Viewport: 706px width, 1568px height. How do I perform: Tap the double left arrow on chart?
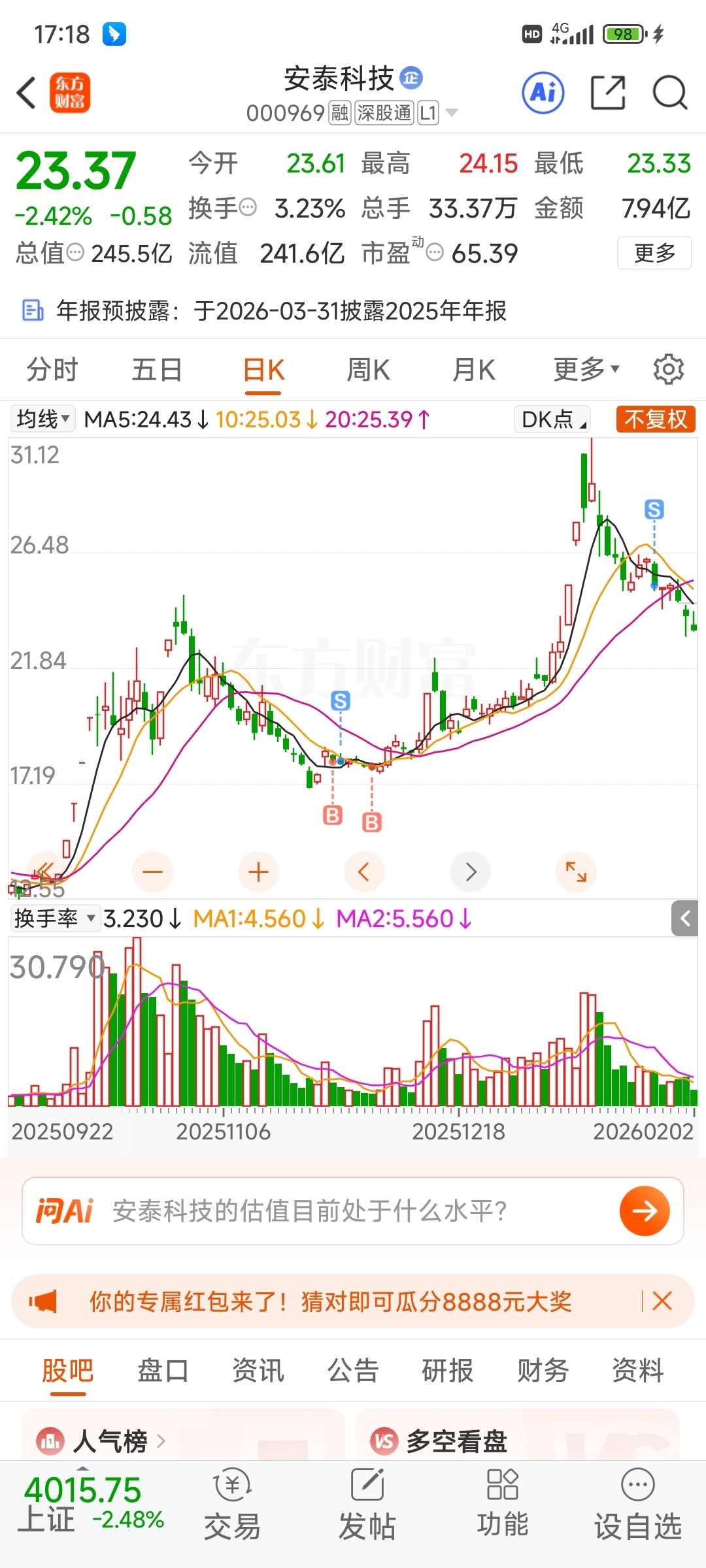pos(45,870)
